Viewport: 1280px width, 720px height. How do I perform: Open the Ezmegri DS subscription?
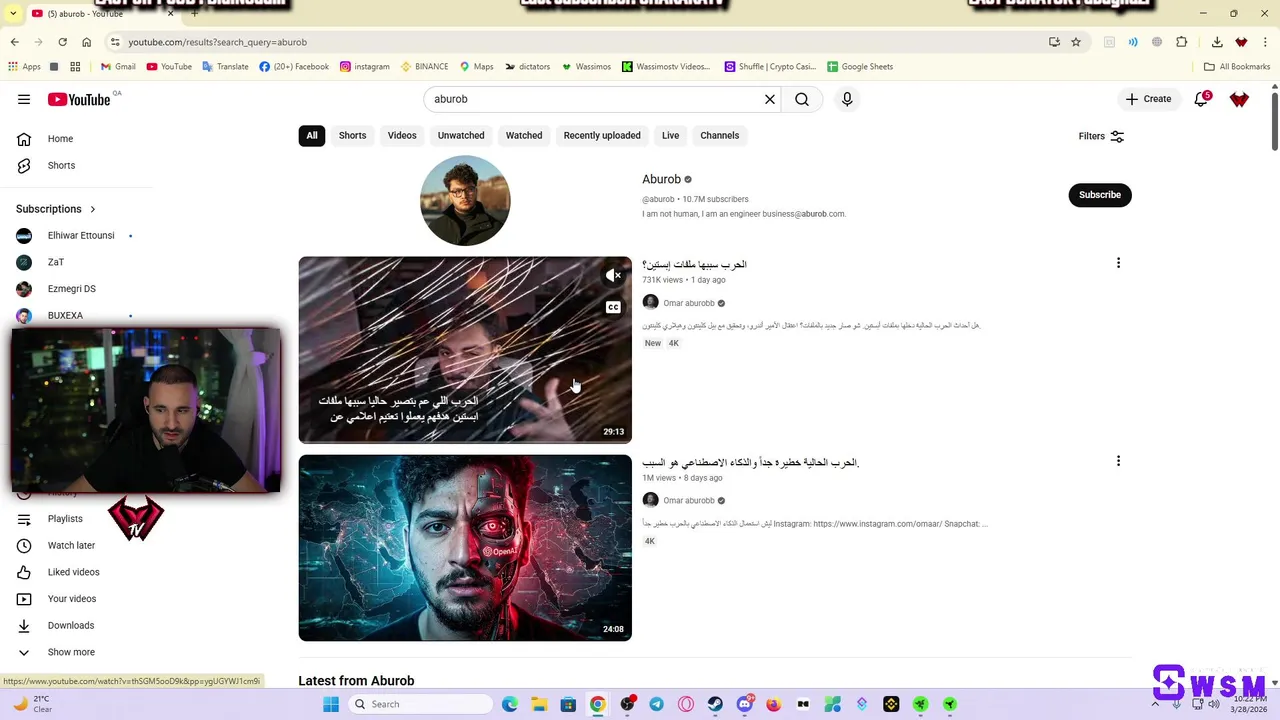72,289
